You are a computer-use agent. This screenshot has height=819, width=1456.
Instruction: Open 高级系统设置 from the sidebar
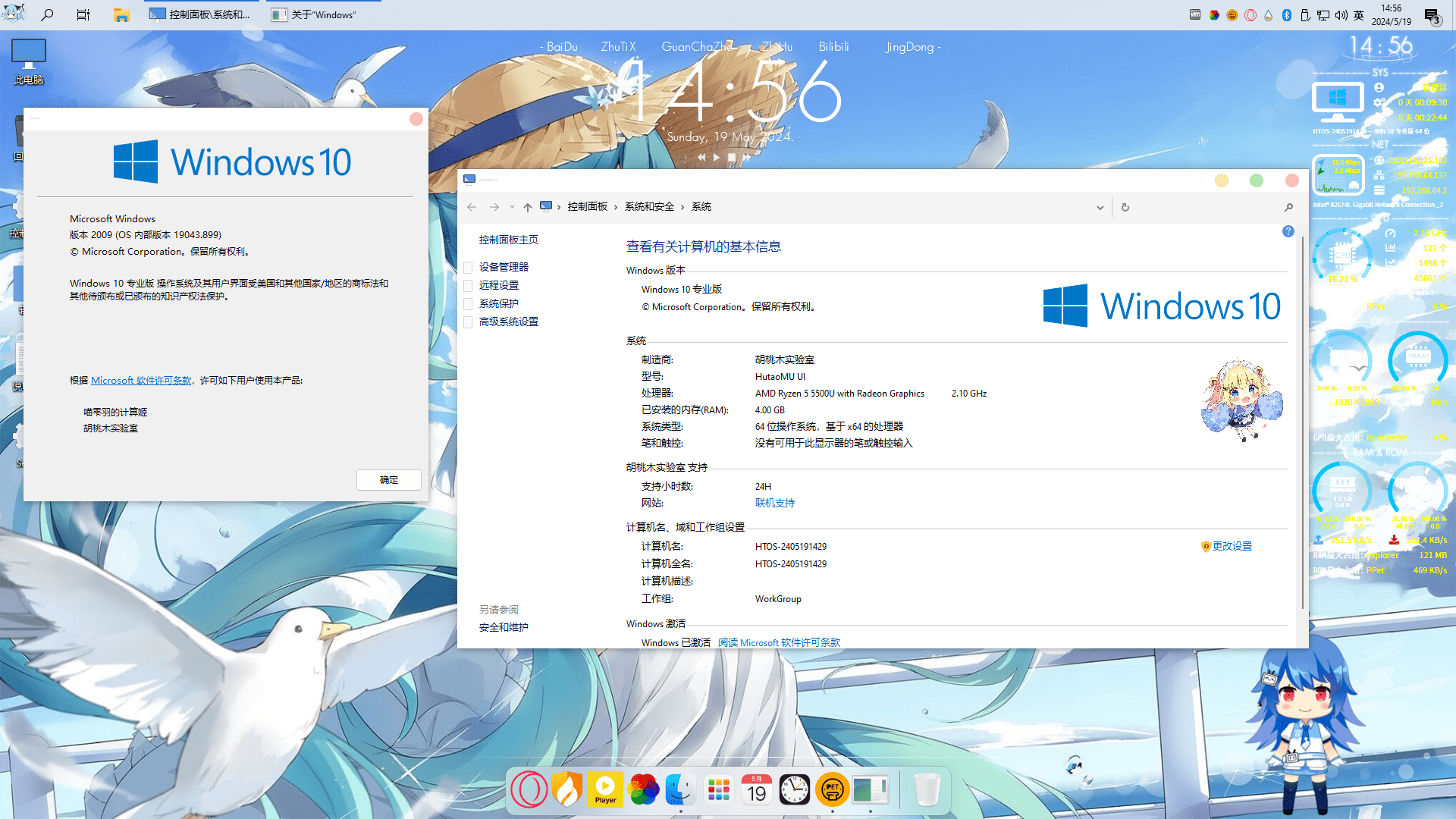pyautogui.click(x=509, y=322)
